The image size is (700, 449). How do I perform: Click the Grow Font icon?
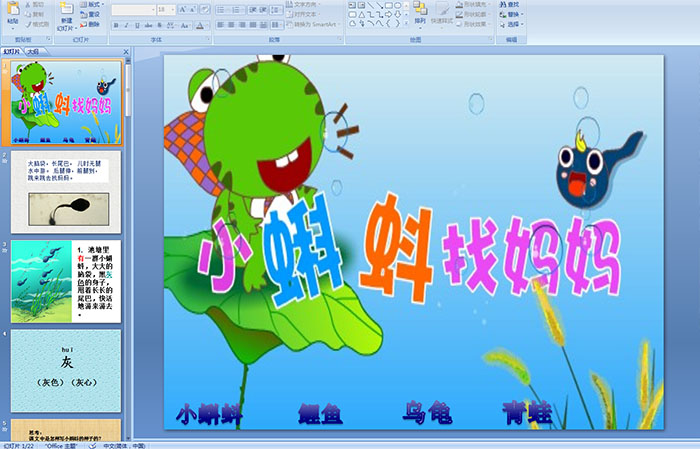183,9
